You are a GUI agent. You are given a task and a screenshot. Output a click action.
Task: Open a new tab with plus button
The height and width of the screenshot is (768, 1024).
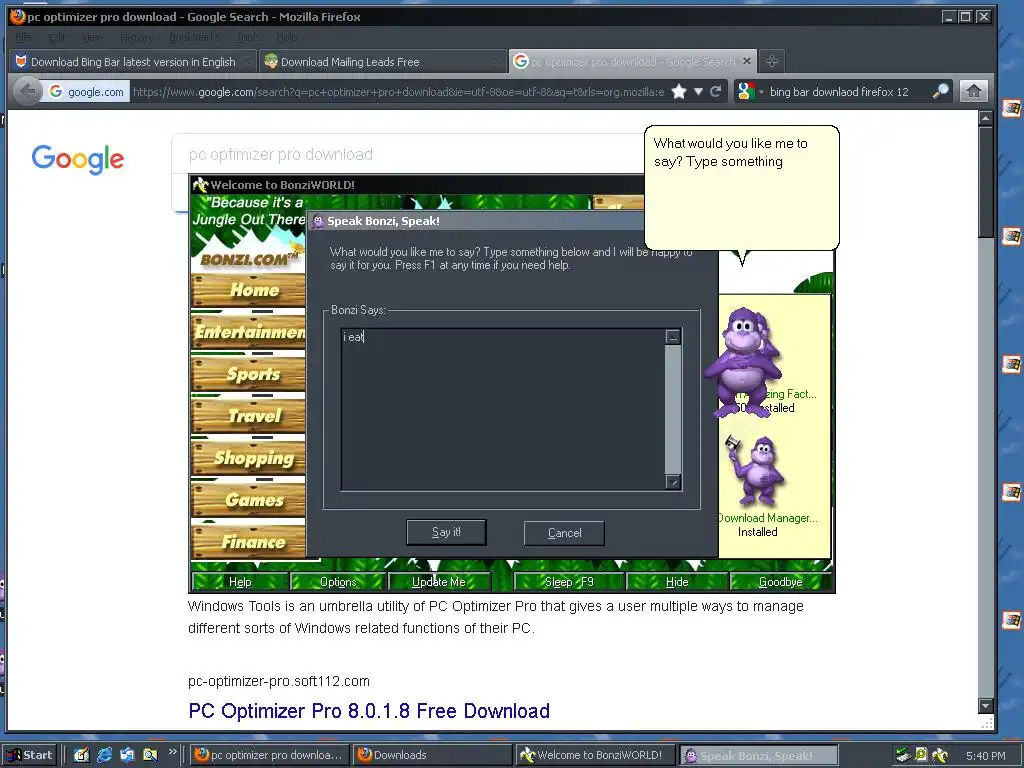click(x=772, y=61)
